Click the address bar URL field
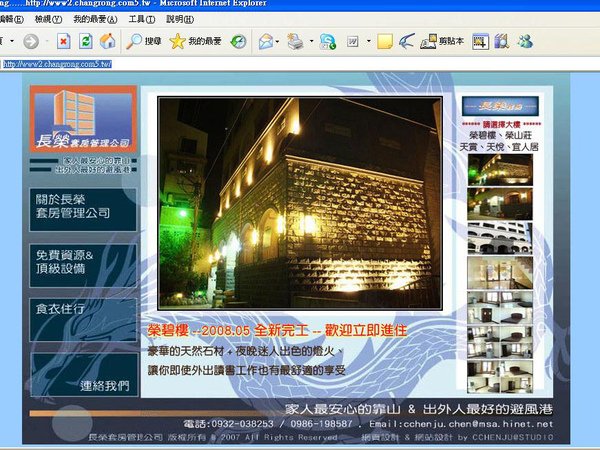This screenshot has width=600, height=450. tap(300, 64)
